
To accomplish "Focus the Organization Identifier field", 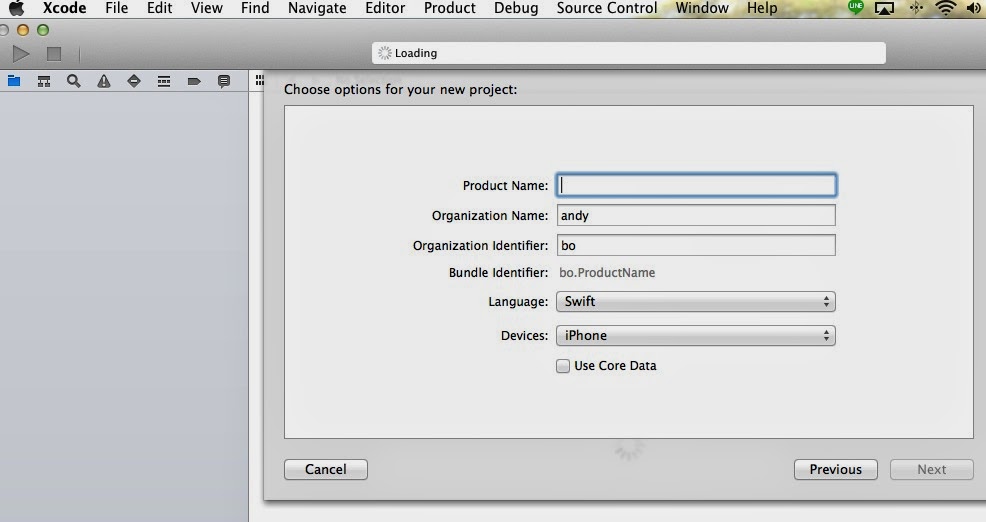I will click(x=696, y=245).
